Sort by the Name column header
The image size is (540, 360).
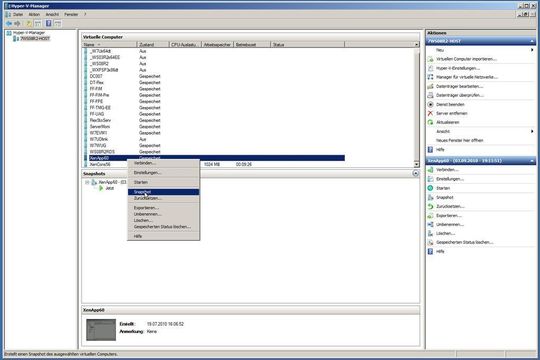pos(110,45)
